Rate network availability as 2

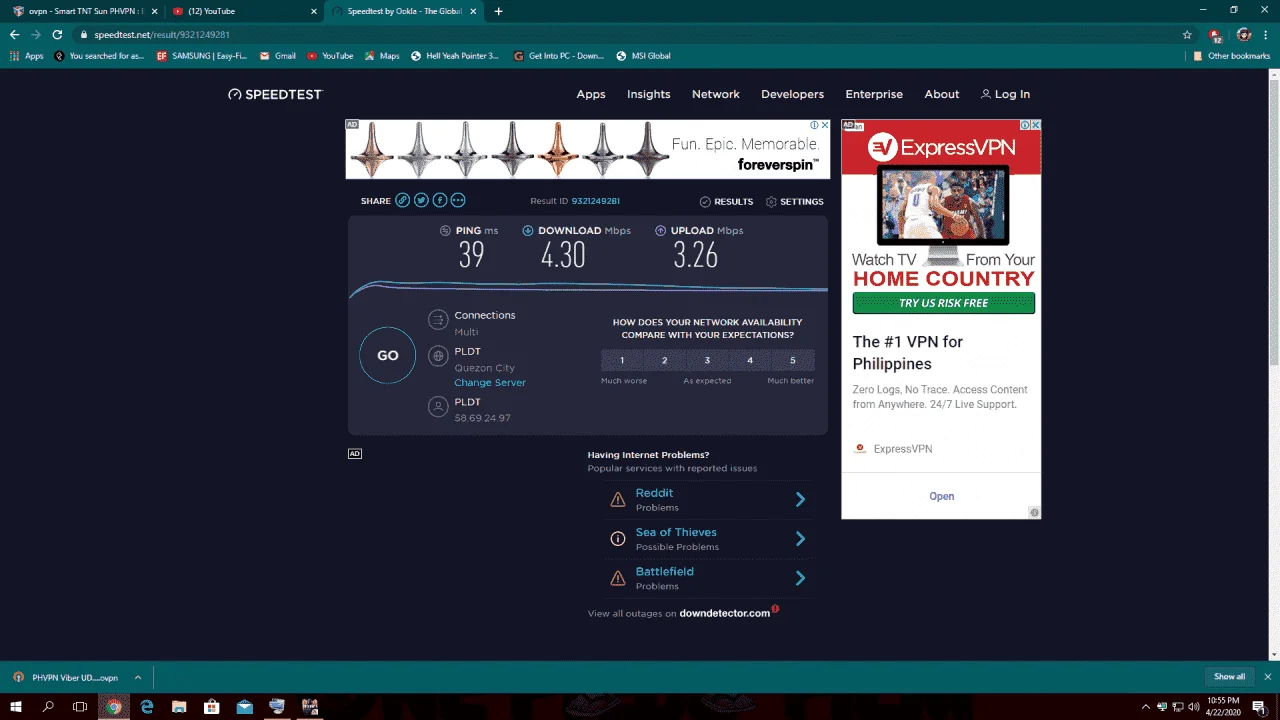(x=665, y=360)
